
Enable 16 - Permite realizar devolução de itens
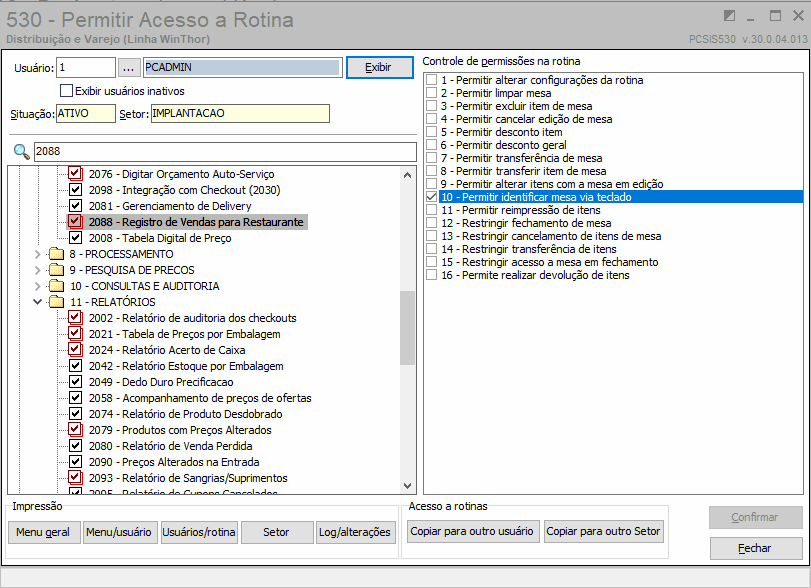(431, 275)
